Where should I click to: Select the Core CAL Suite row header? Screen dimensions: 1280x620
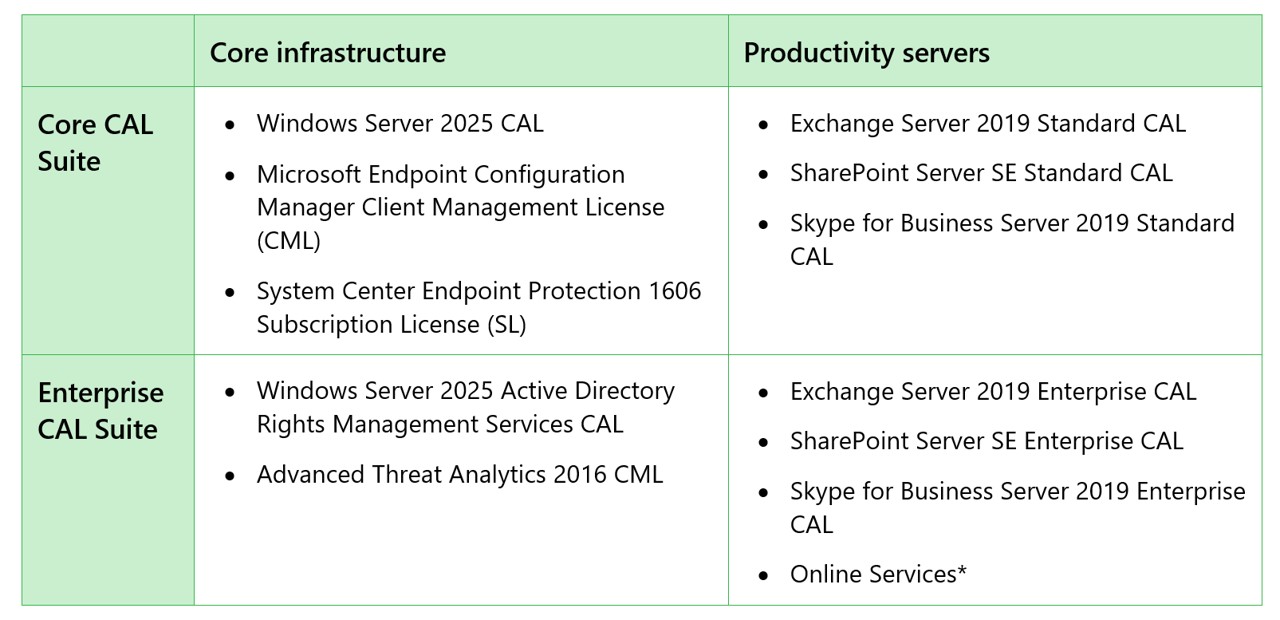96,142
